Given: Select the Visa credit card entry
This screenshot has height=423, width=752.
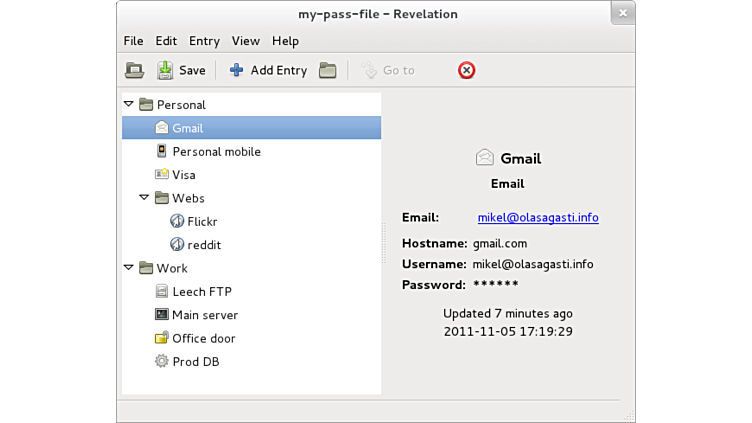Looking at the screenshot, I should click(183, 175).
